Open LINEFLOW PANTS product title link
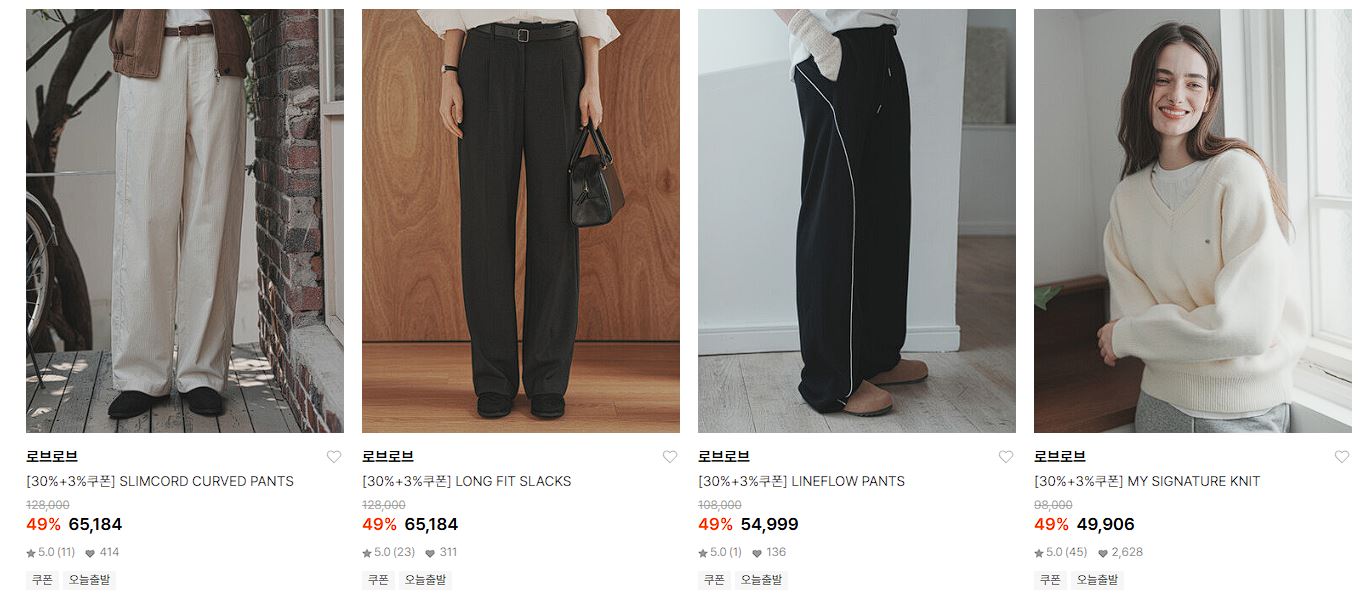Image resolution: width=1362 pixels, height=607 pixels. [801, 481]
